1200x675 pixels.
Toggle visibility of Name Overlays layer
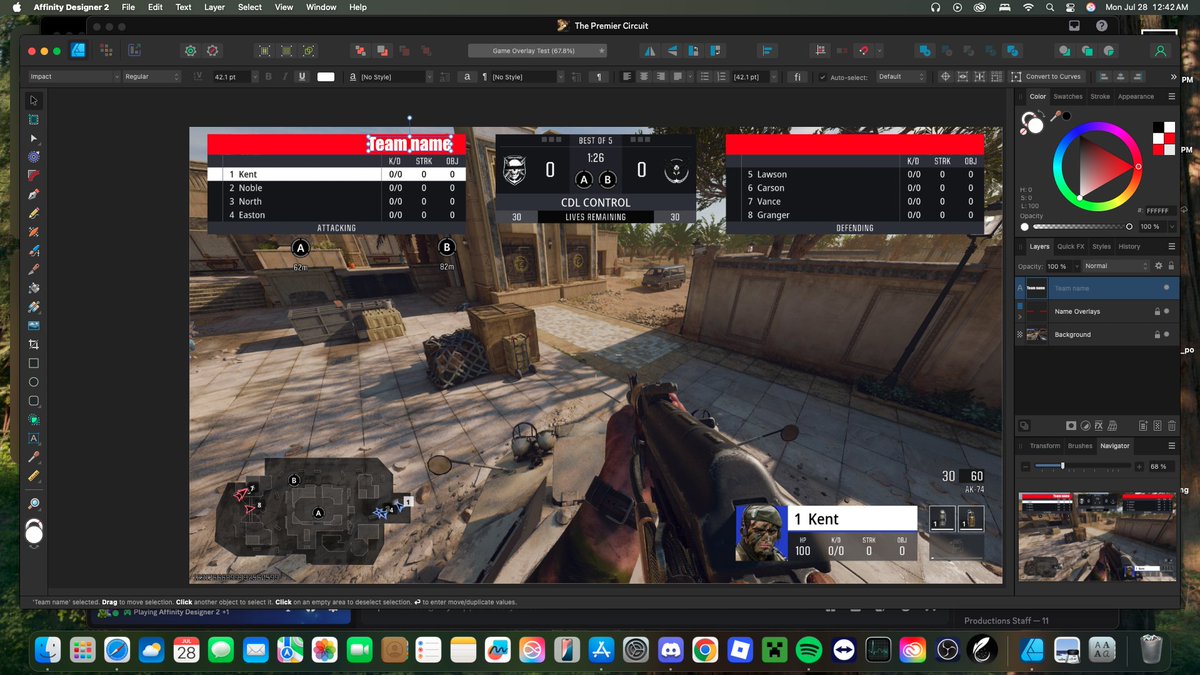click(1166, 311)
